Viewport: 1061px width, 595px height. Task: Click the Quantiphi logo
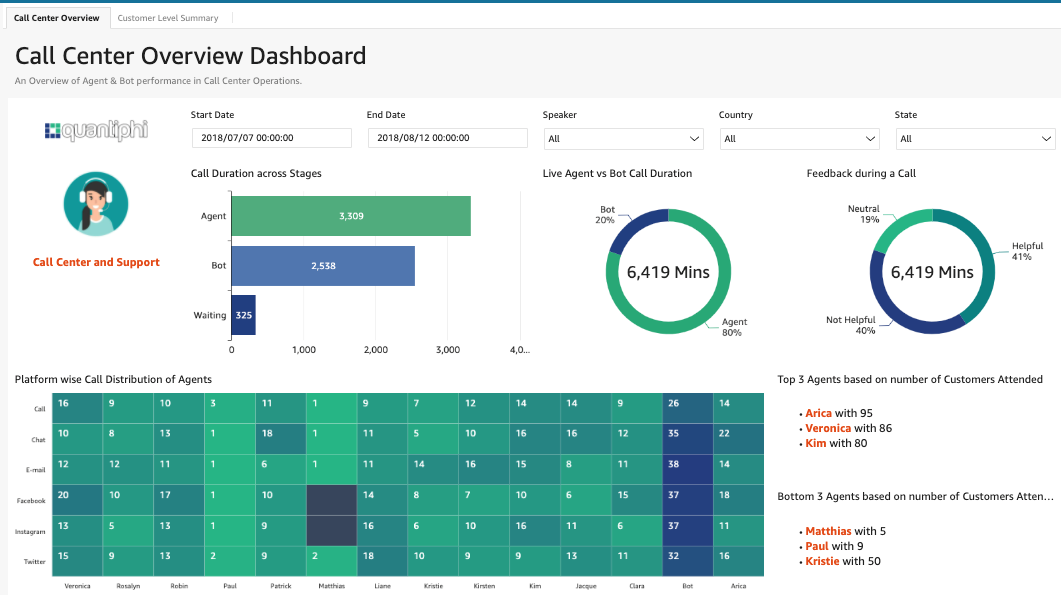click(96, 131)
